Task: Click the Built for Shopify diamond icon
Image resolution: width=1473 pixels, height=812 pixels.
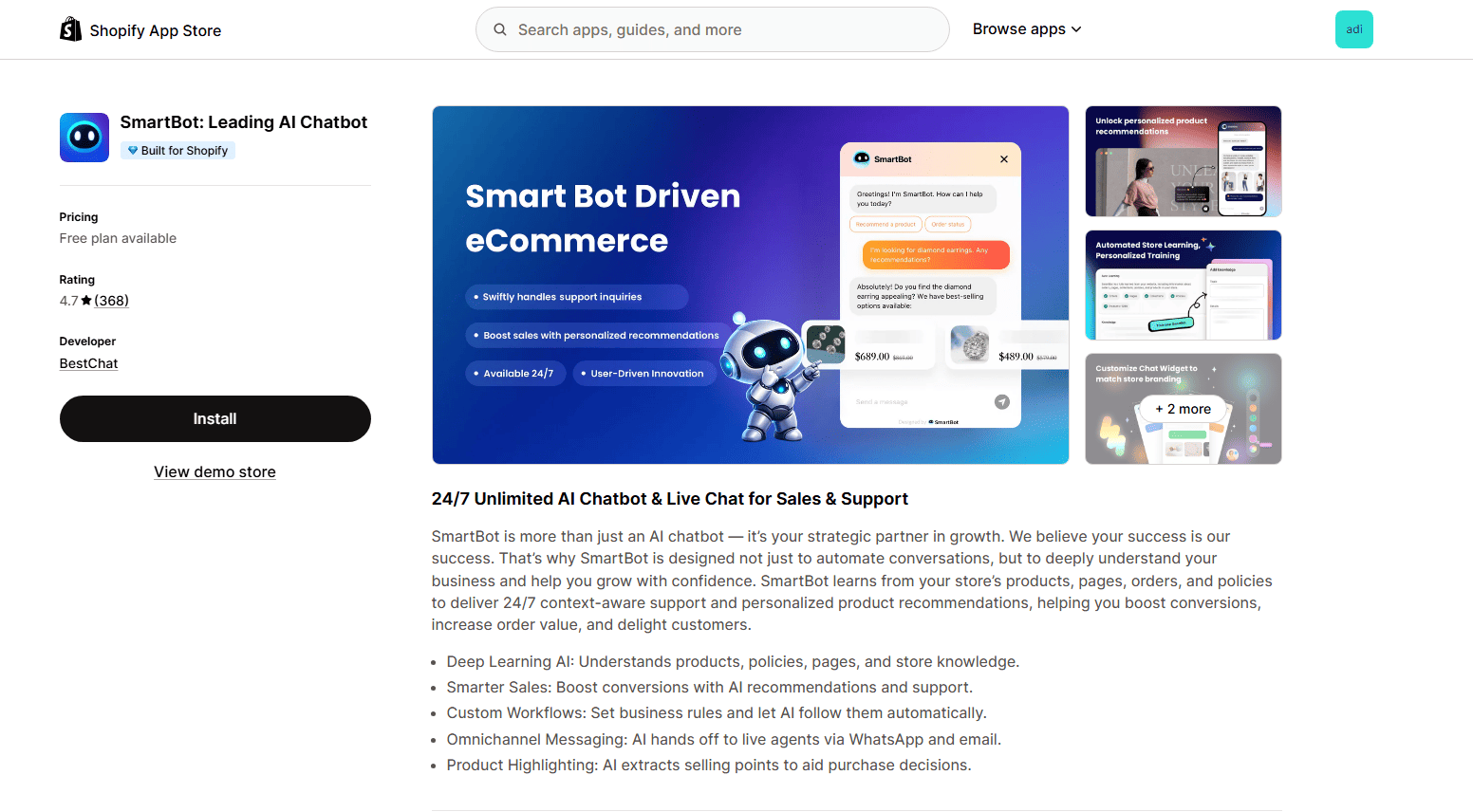Action: (x=133, y=151)
